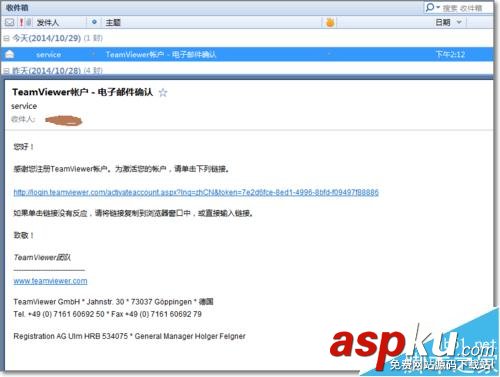Click the TeamViewer GmbH address line
The image size is (500, 377).
click(113, 302)
